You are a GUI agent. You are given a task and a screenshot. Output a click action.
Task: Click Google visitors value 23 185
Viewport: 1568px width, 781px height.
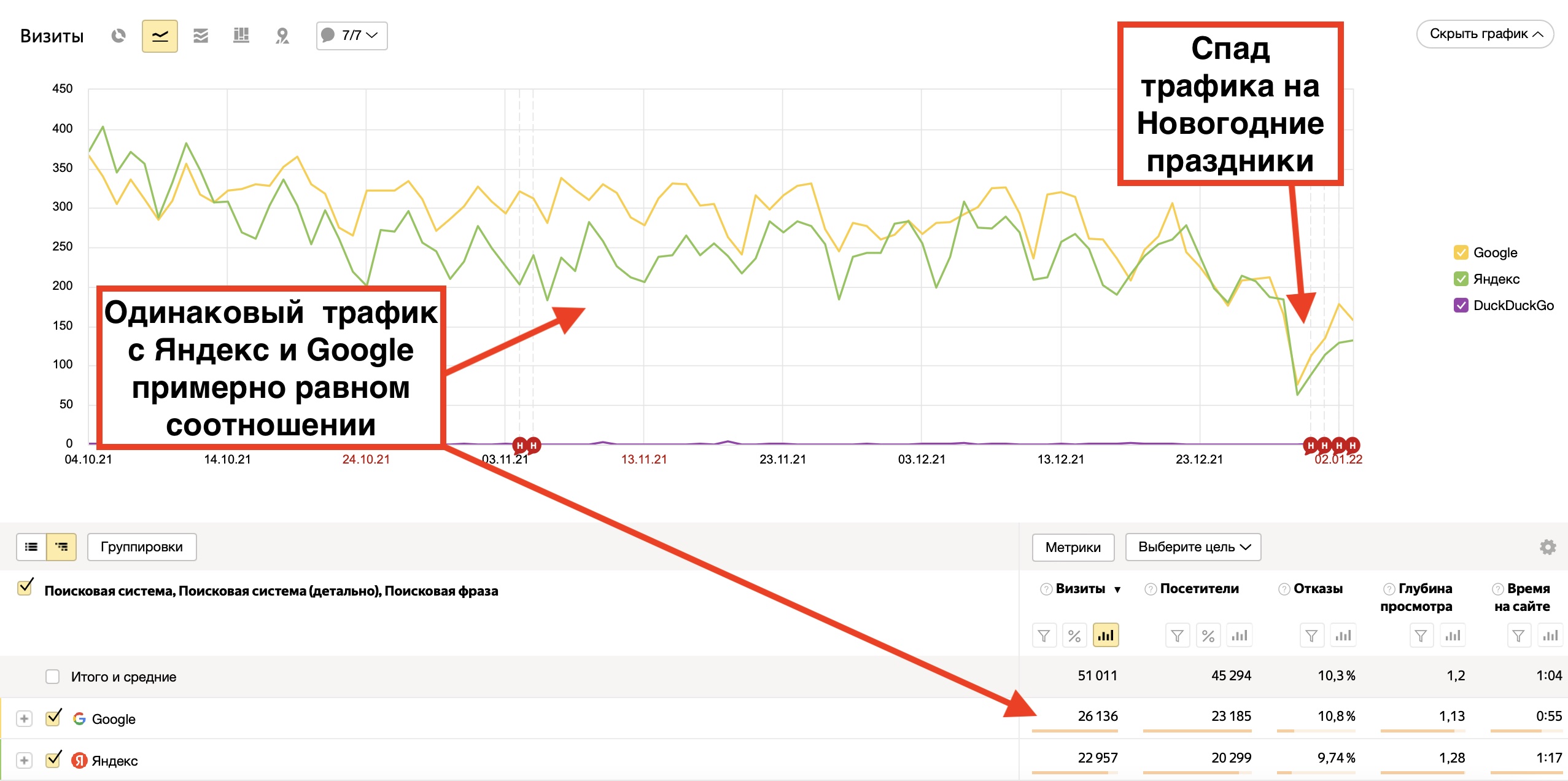click(x=1232, y=717)
